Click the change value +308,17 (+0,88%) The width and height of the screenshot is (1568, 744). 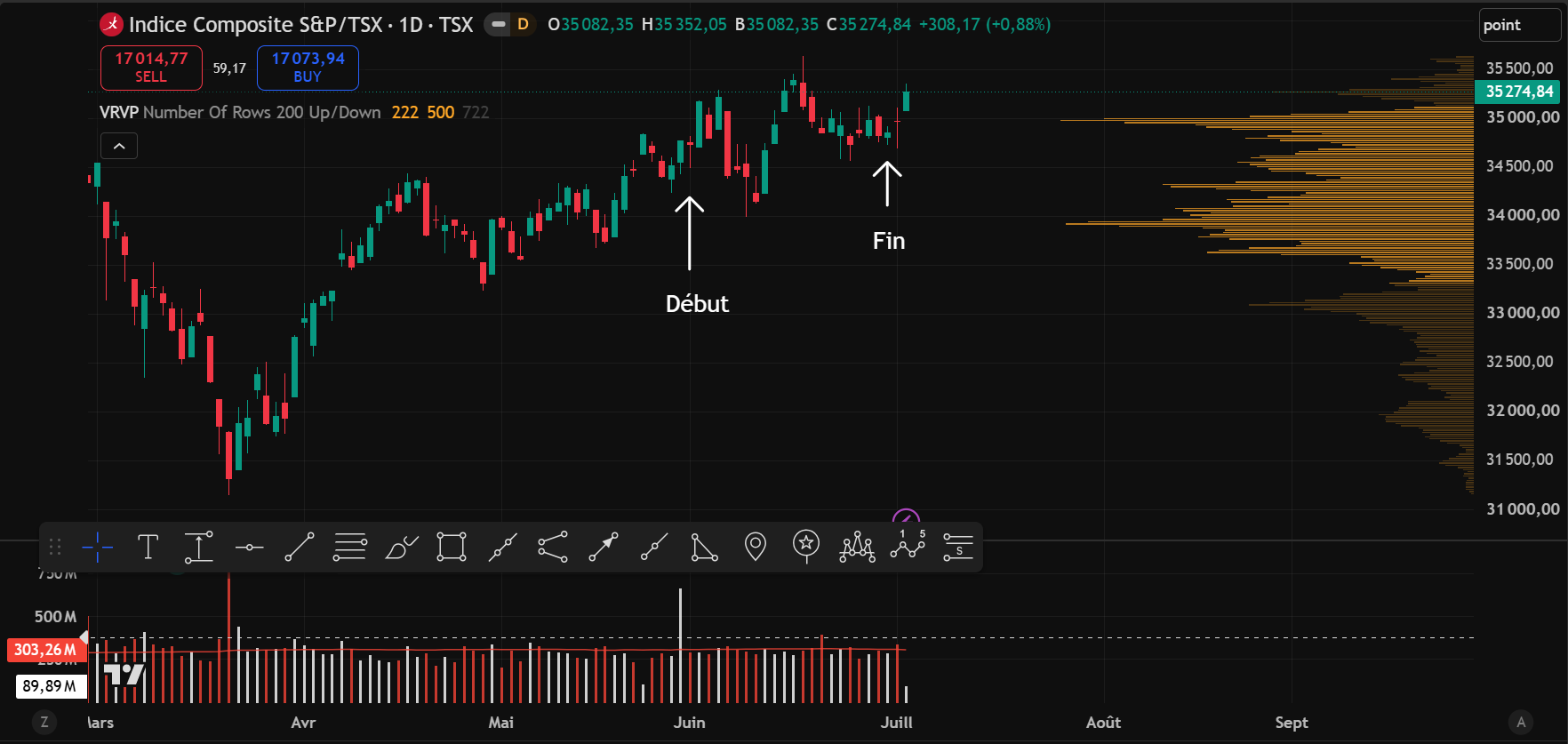[x=985, y=25]
